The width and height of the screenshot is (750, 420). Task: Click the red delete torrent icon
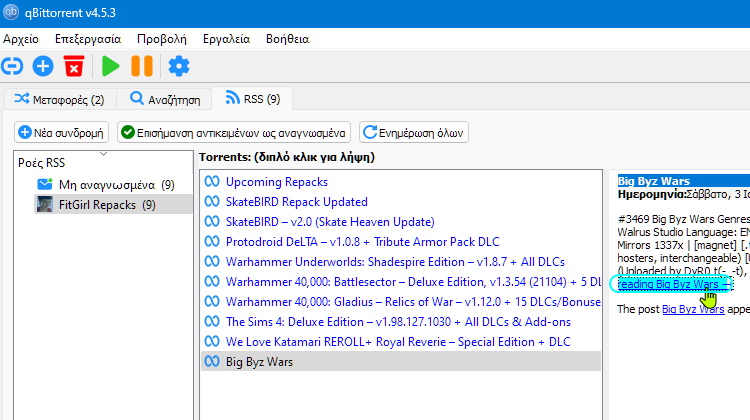[x=74, y=66]
